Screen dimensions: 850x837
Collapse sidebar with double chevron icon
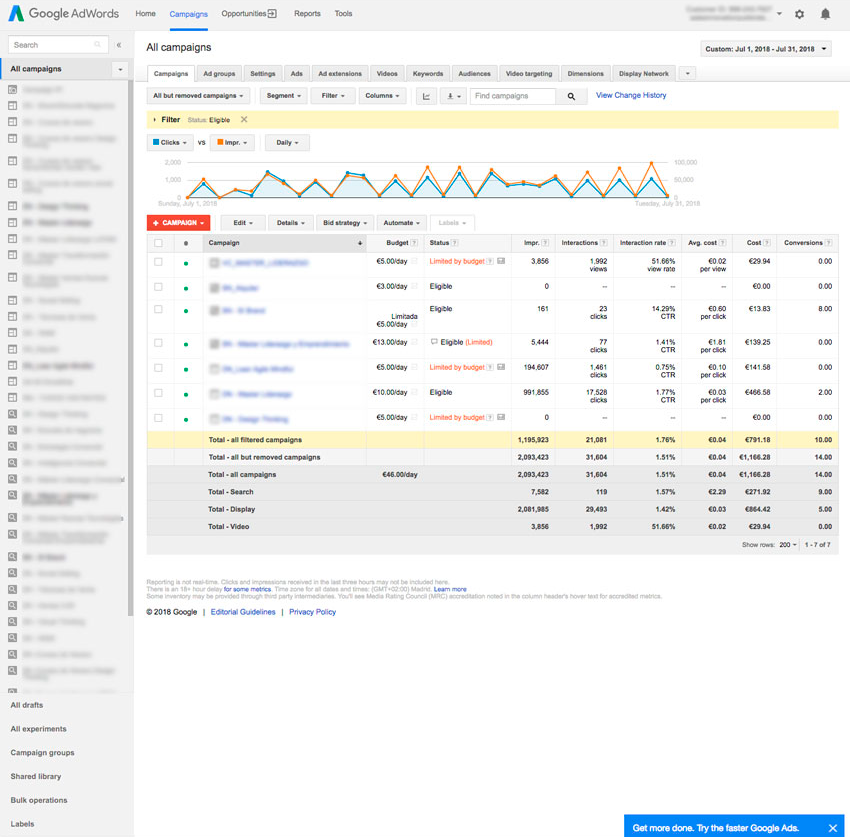tap(119, 45)
